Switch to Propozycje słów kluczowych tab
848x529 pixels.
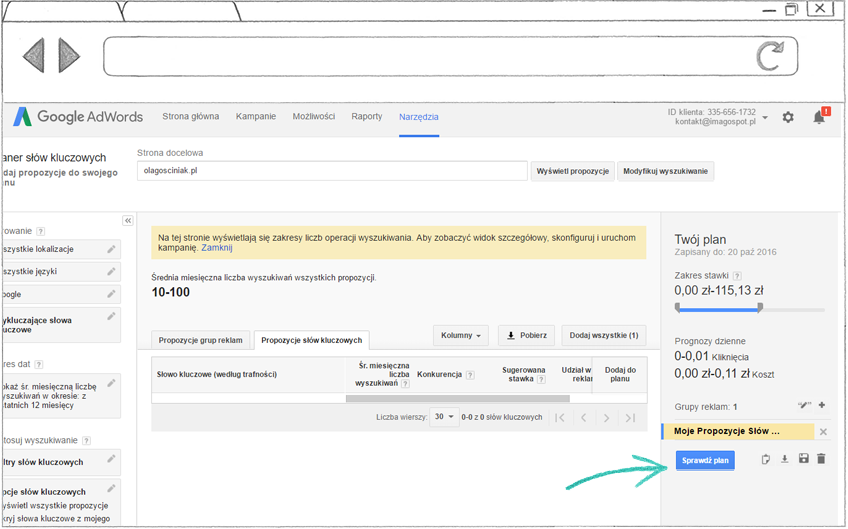pyautogui.click(x=312, y=340)
